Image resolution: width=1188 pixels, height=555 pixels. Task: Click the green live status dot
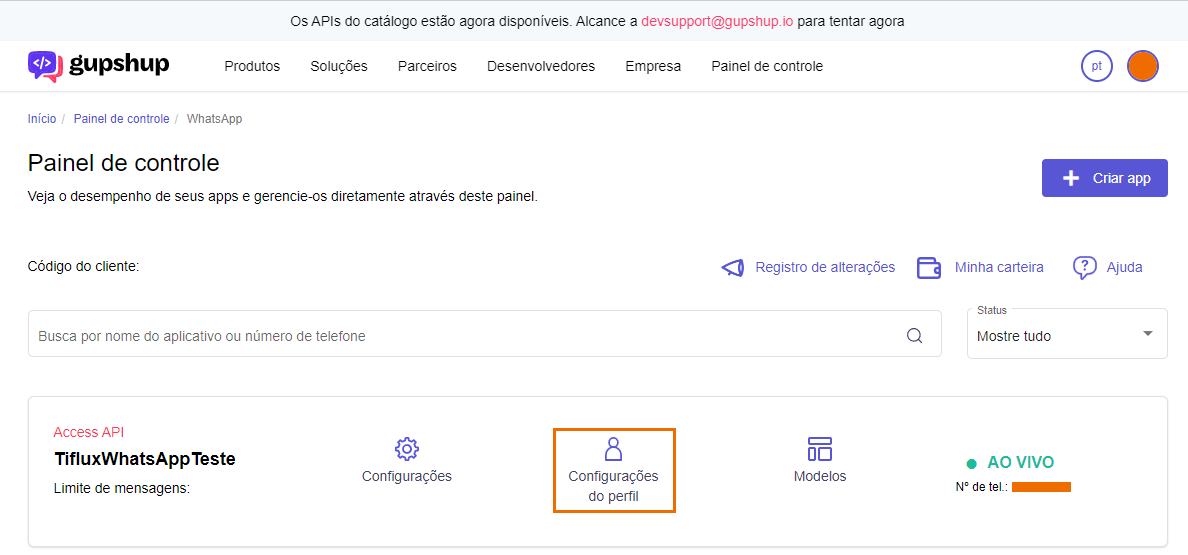(x=971, y=463)
